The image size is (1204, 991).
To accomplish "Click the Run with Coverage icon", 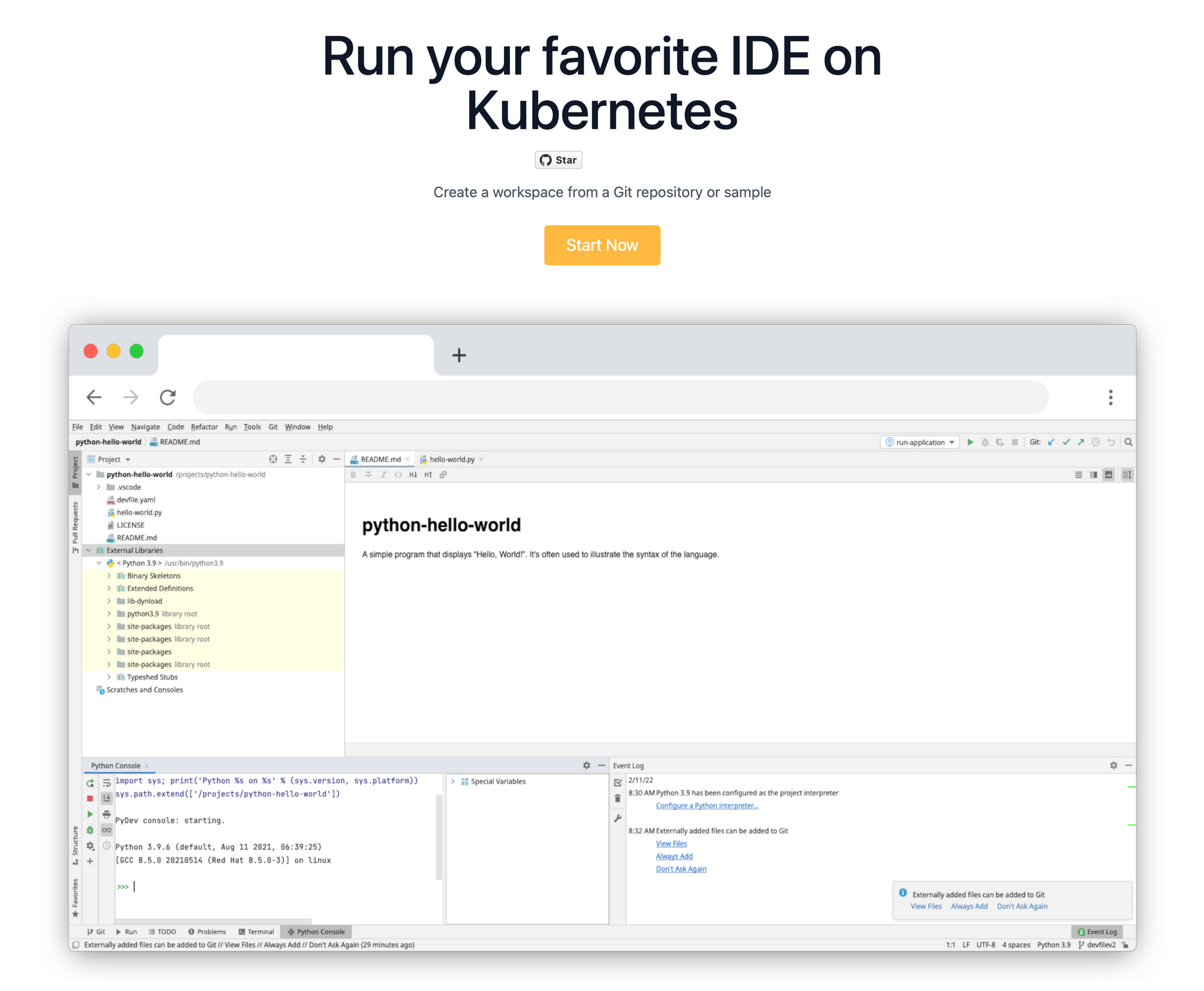I will click(1000, 443).
